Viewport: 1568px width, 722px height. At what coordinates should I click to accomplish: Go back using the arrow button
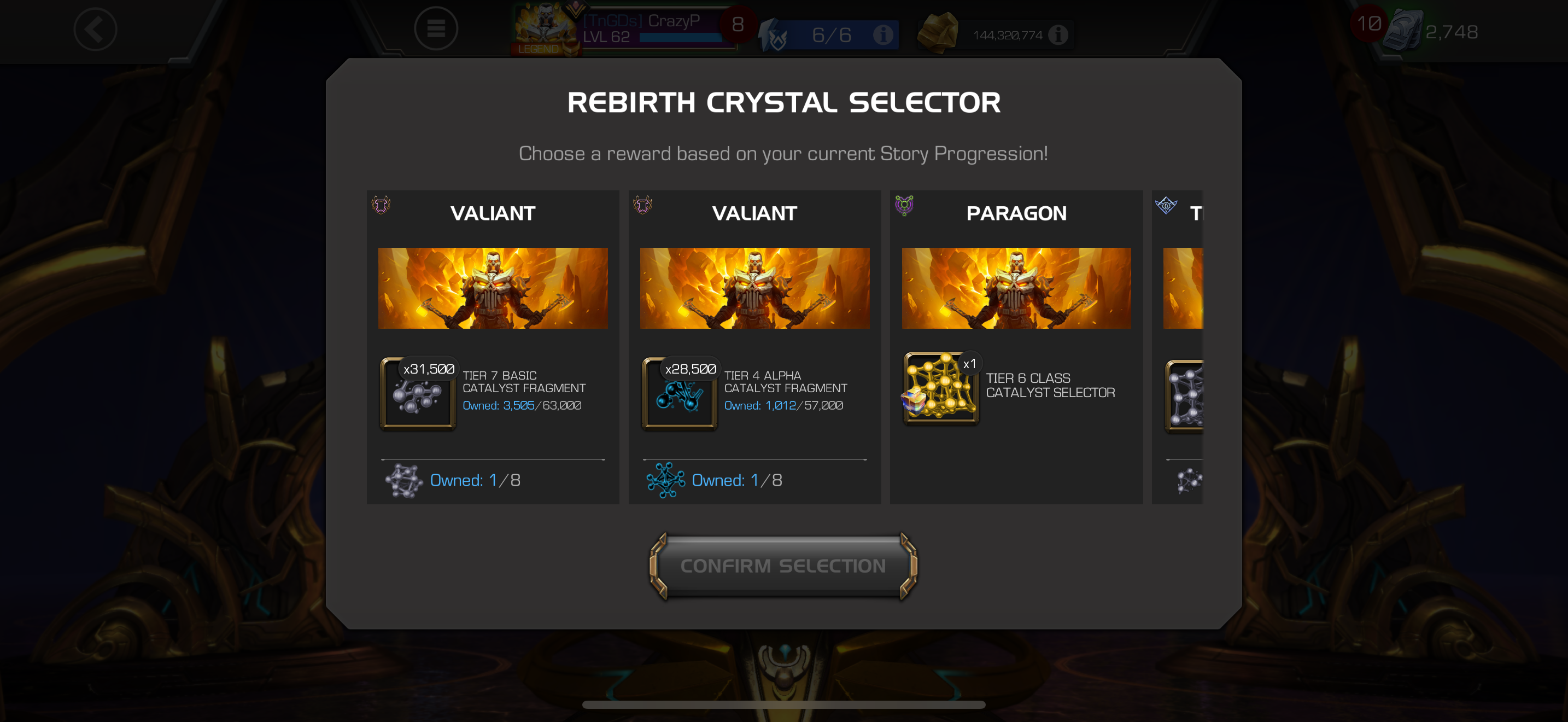(x=95, y=28)
